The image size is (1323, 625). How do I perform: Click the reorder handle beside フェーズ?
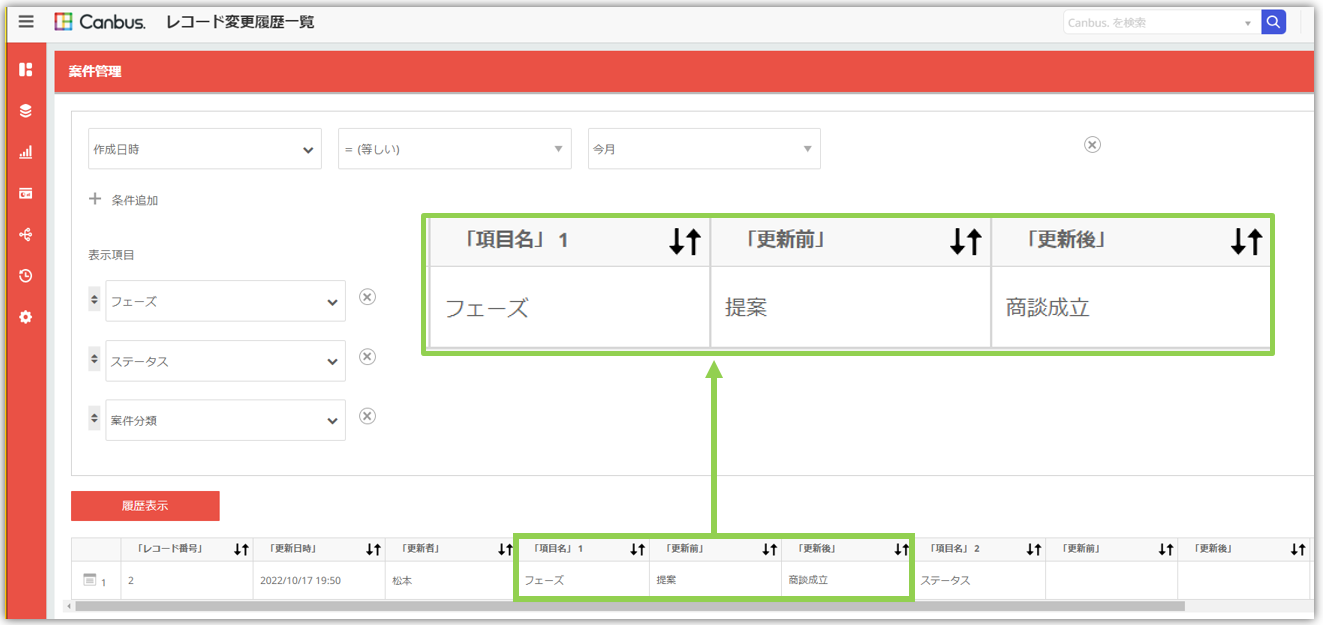pos(95,300)
